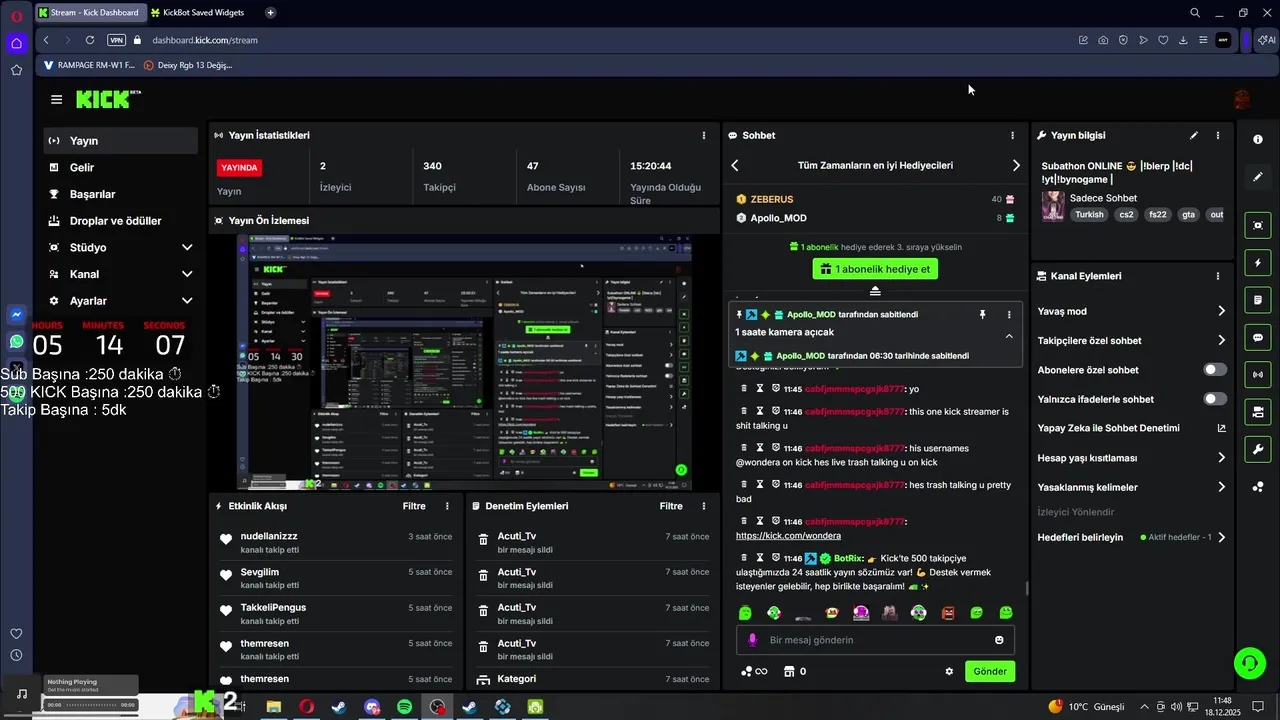Screen dimensions: 1280x720
Task: Click 1 abonelik hediye et button
Action: click(x=875, y=269)
